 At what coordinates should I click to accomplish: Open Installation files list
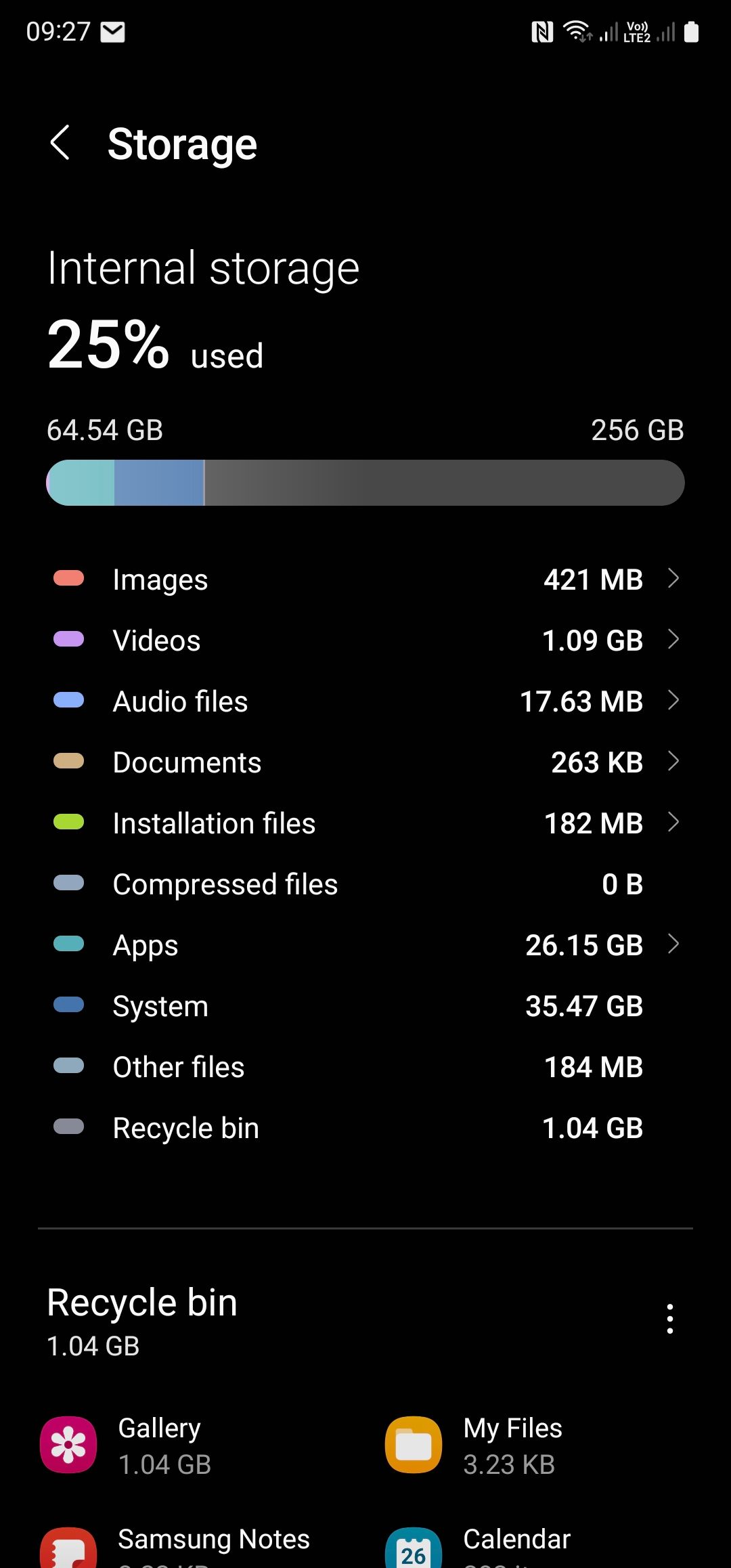365,823
